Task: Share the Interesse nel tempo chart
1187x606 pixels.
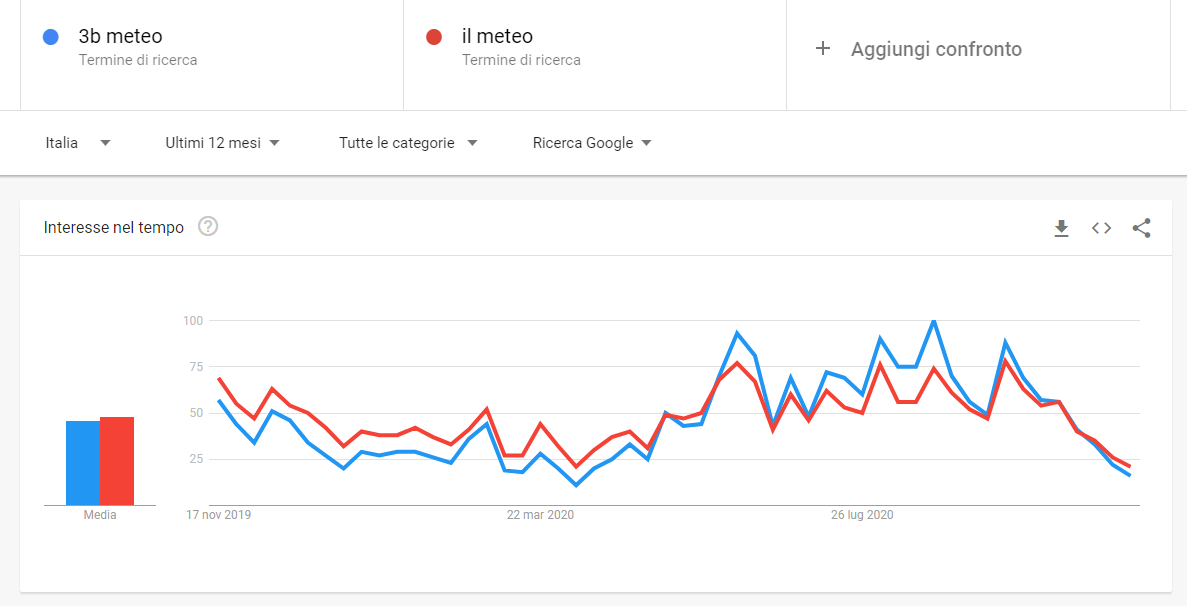Action: coord(1142,228)
